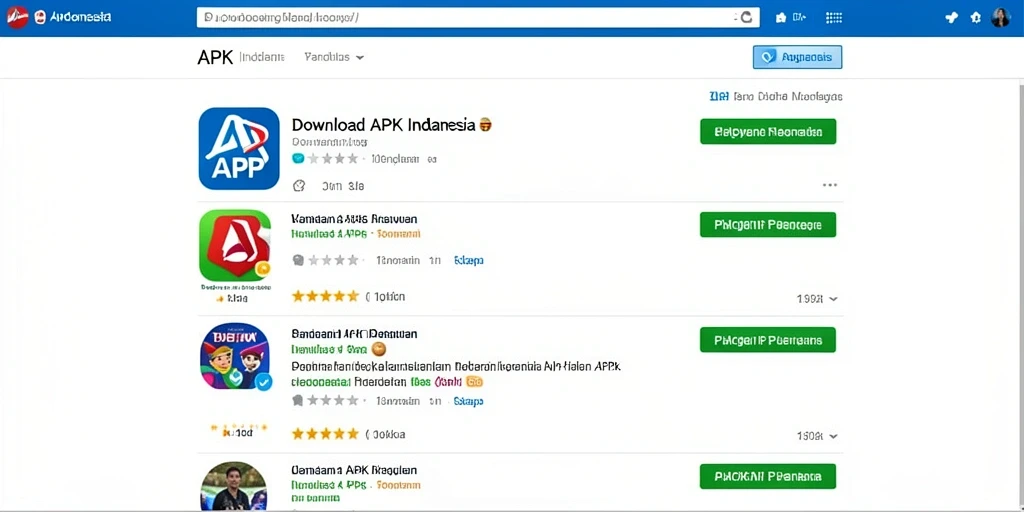1024x512 pixels.
Task: Click the round red icon beside the header site name
Action: click(x=40, y=18)
